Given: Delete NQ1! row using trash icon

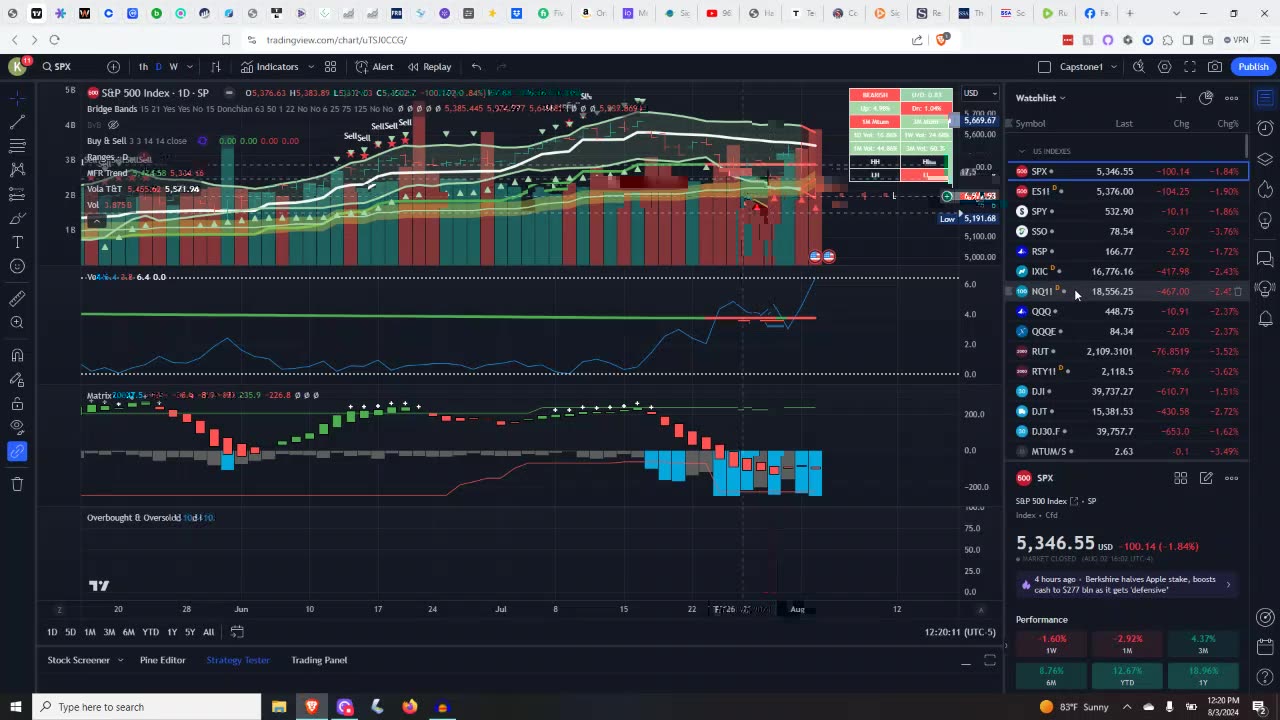Looking at the screenshot, I should [1238, 291].
